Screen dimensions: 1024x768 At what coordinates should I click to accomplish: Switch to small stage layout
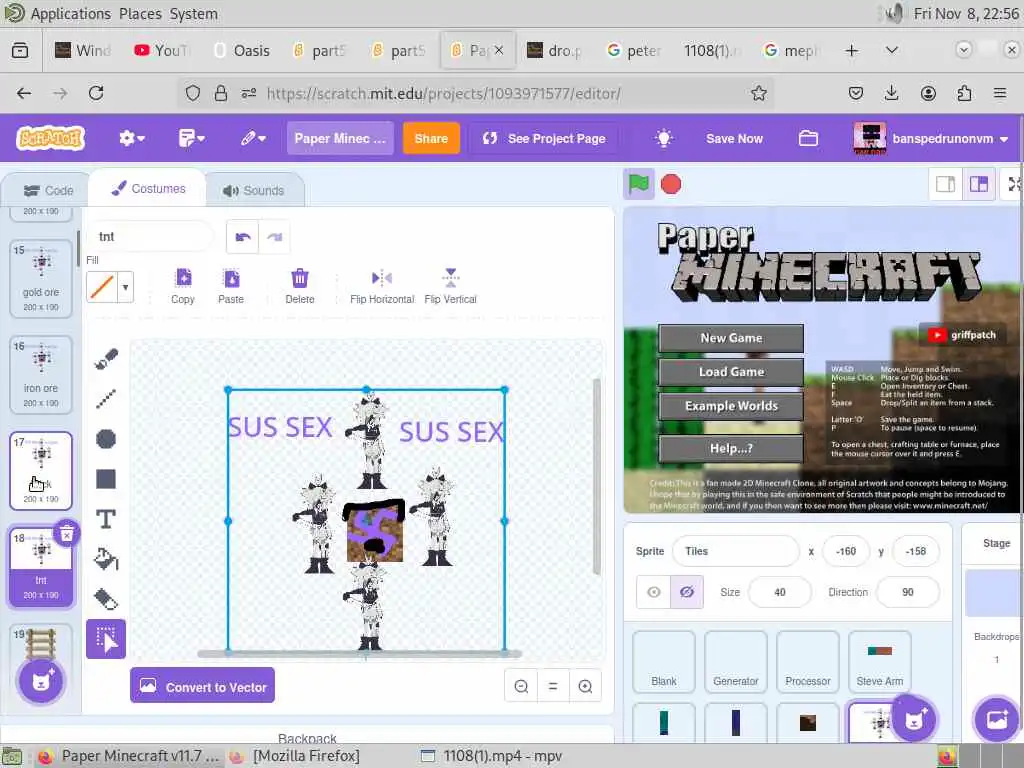pos(946,185)
